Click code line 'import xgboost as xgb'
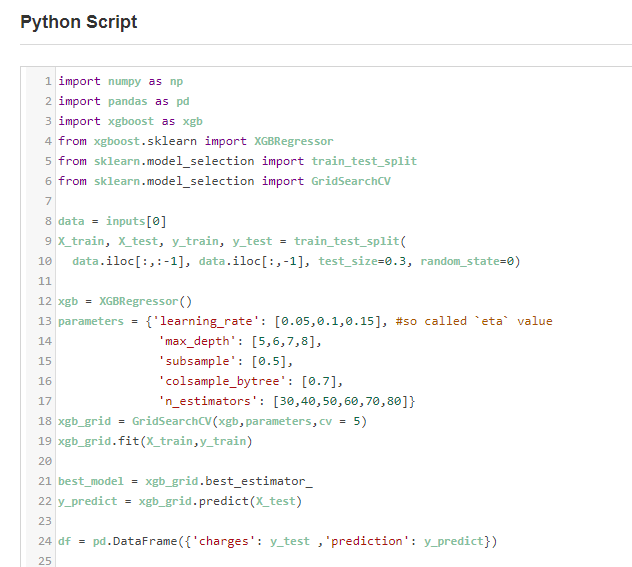Viewport: 632px width, 567px height. click(130, 121)
